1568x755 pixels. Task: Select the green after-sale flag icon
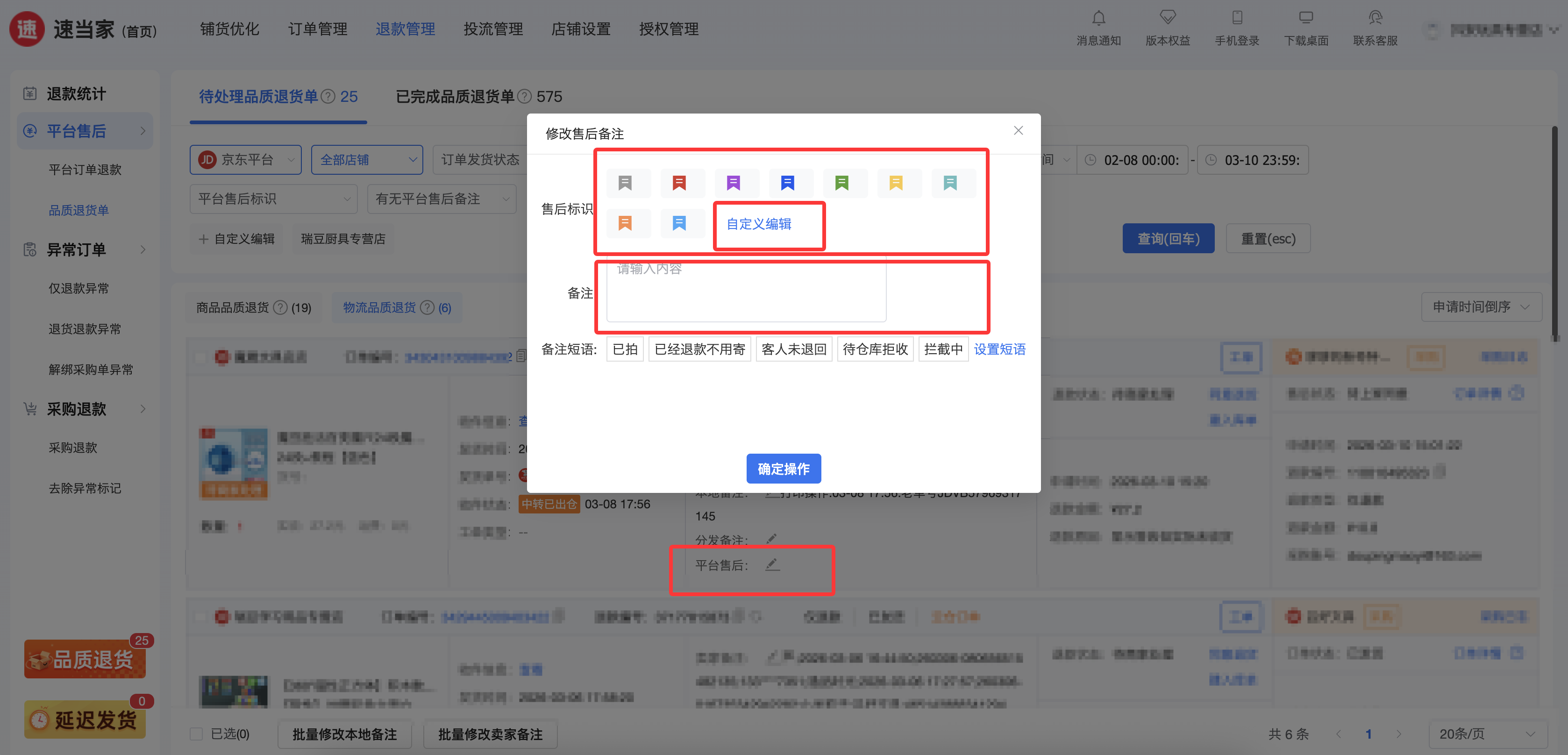842,183
